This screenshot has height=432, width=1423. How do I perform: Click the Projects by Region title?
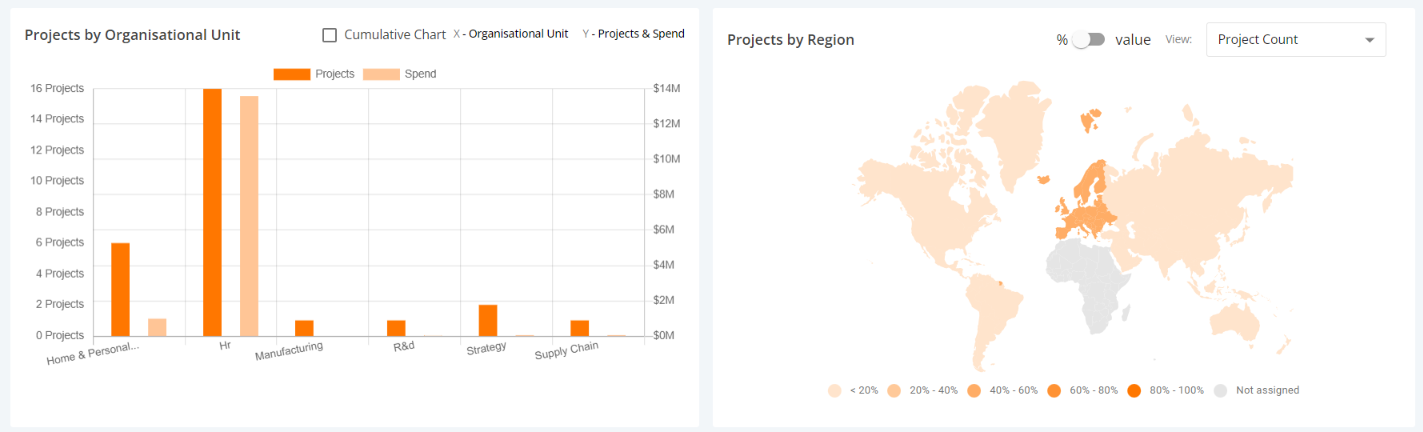pyautogui.click(x=790, y=40)
